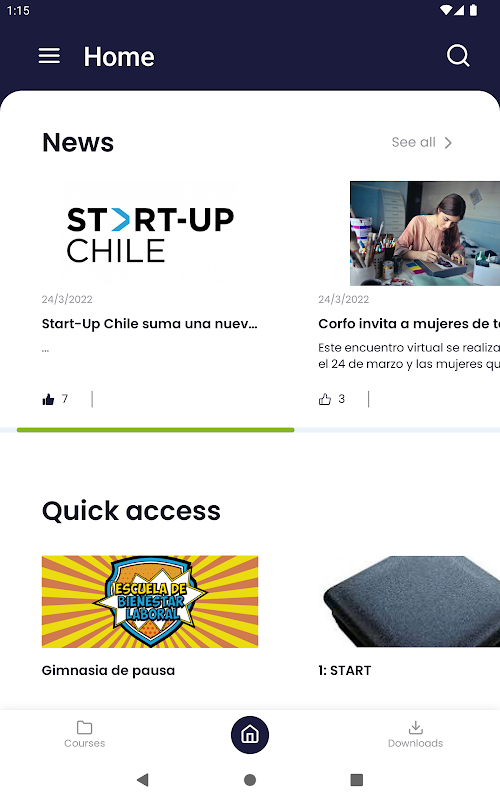Read Corfo invita a mujeres headline

409,323
